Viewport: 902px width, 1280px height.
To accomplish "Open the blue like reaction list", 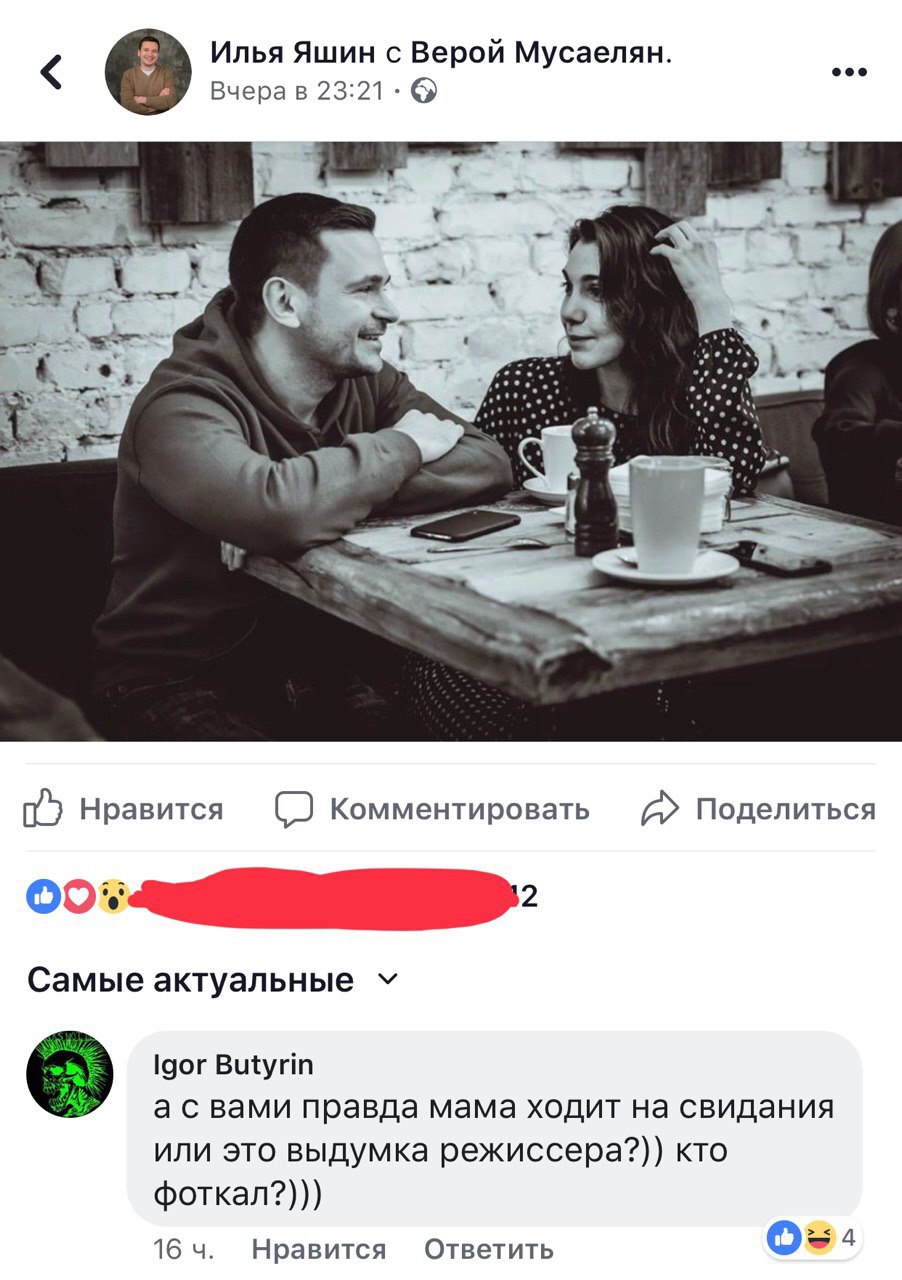I will pyautogui.click(x=42, y=897).
